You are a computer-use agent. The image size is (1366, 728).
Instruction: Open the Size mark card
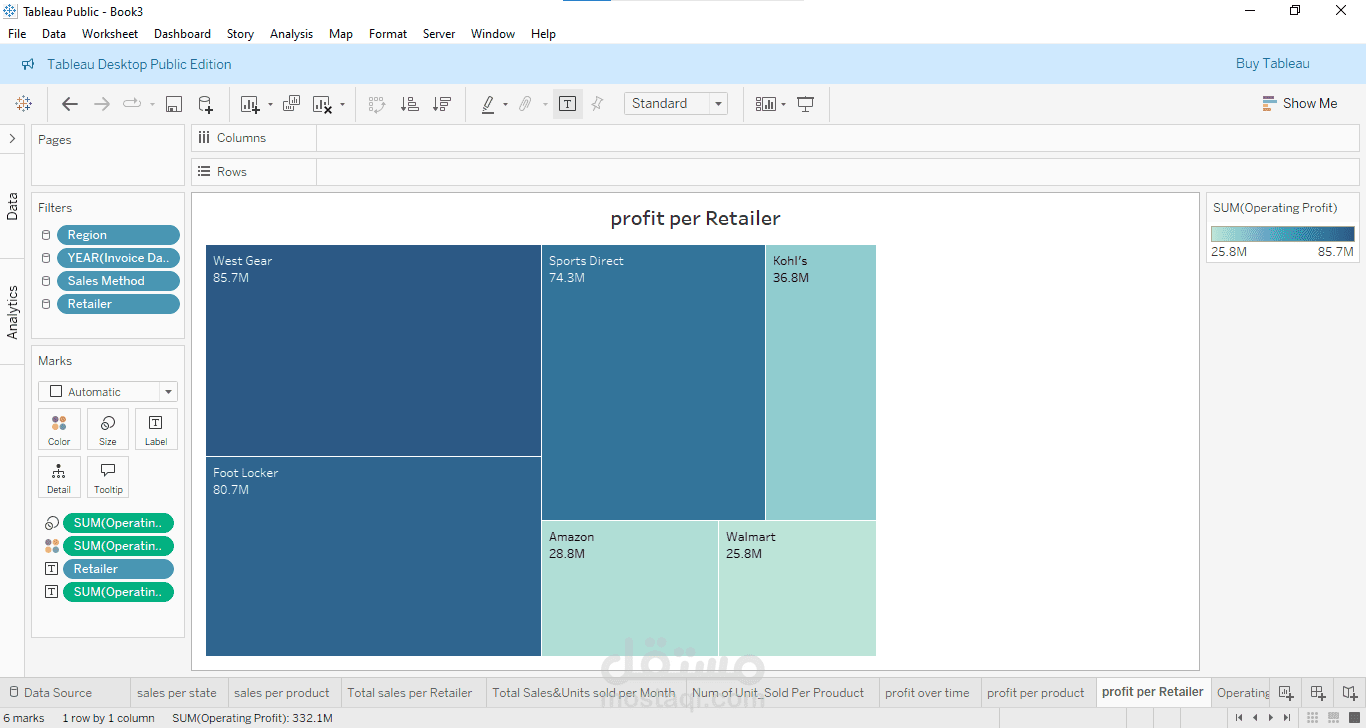click(x=108, y=429)
